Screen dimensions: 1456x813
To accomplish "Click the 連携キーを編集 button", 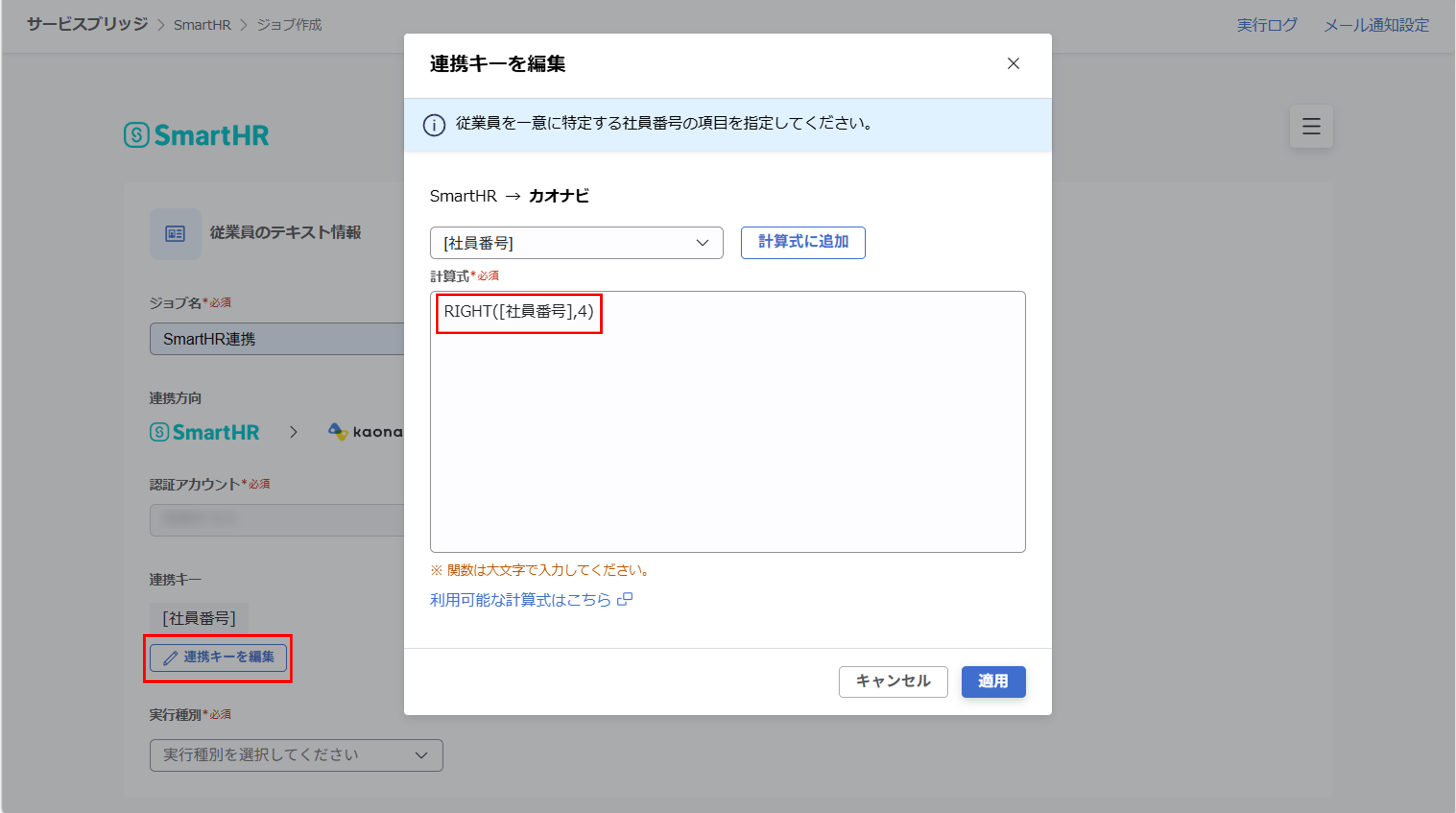I will click(218, 657).
